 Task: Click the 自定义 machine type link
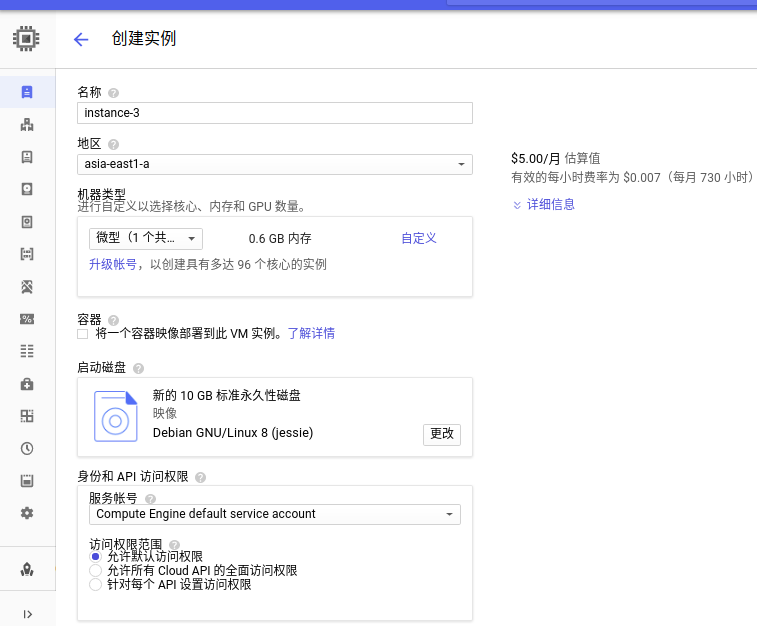[x=418, y=238]
